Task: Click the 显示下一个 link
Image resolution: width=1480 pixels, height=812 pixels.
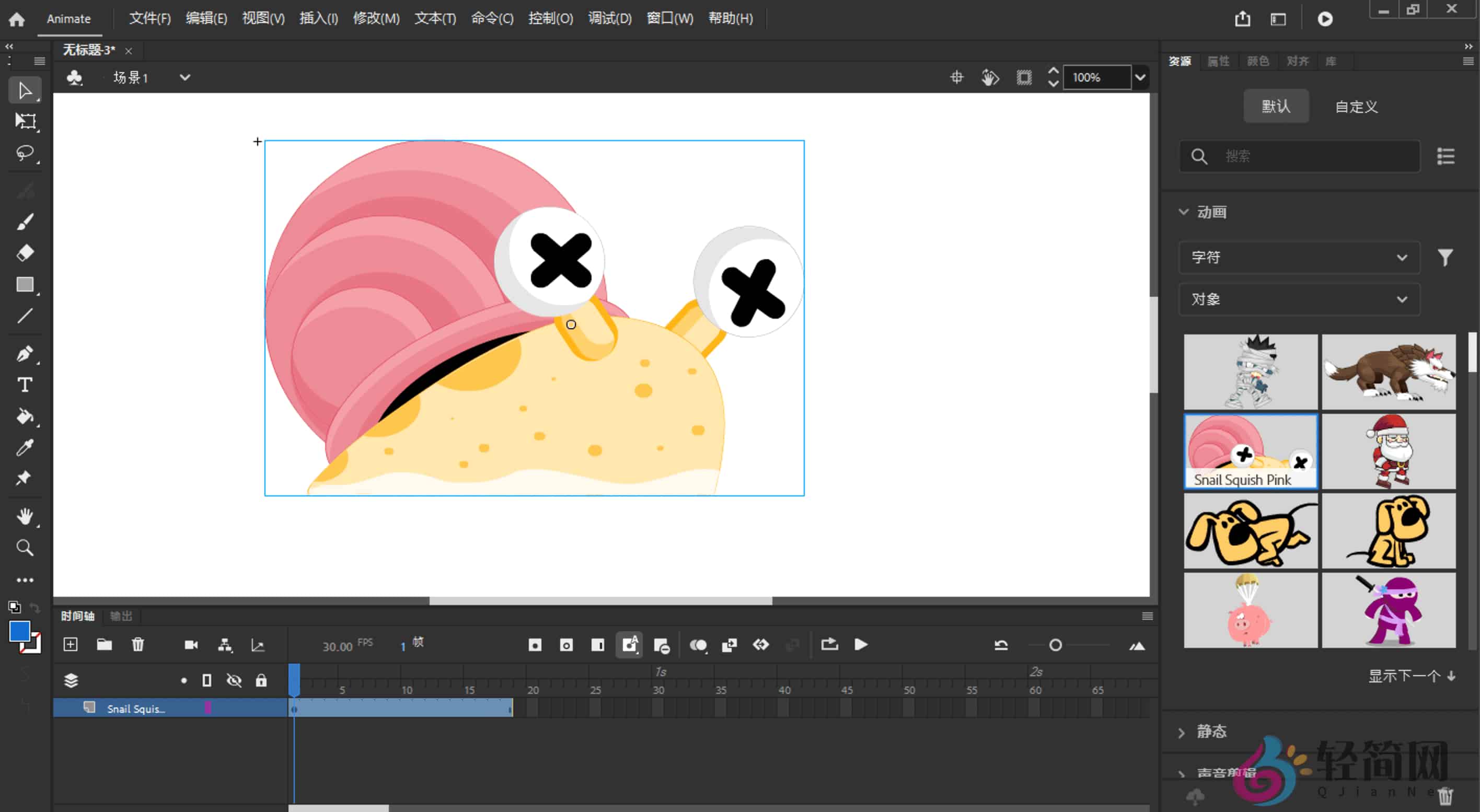Action: point(1407,676)
